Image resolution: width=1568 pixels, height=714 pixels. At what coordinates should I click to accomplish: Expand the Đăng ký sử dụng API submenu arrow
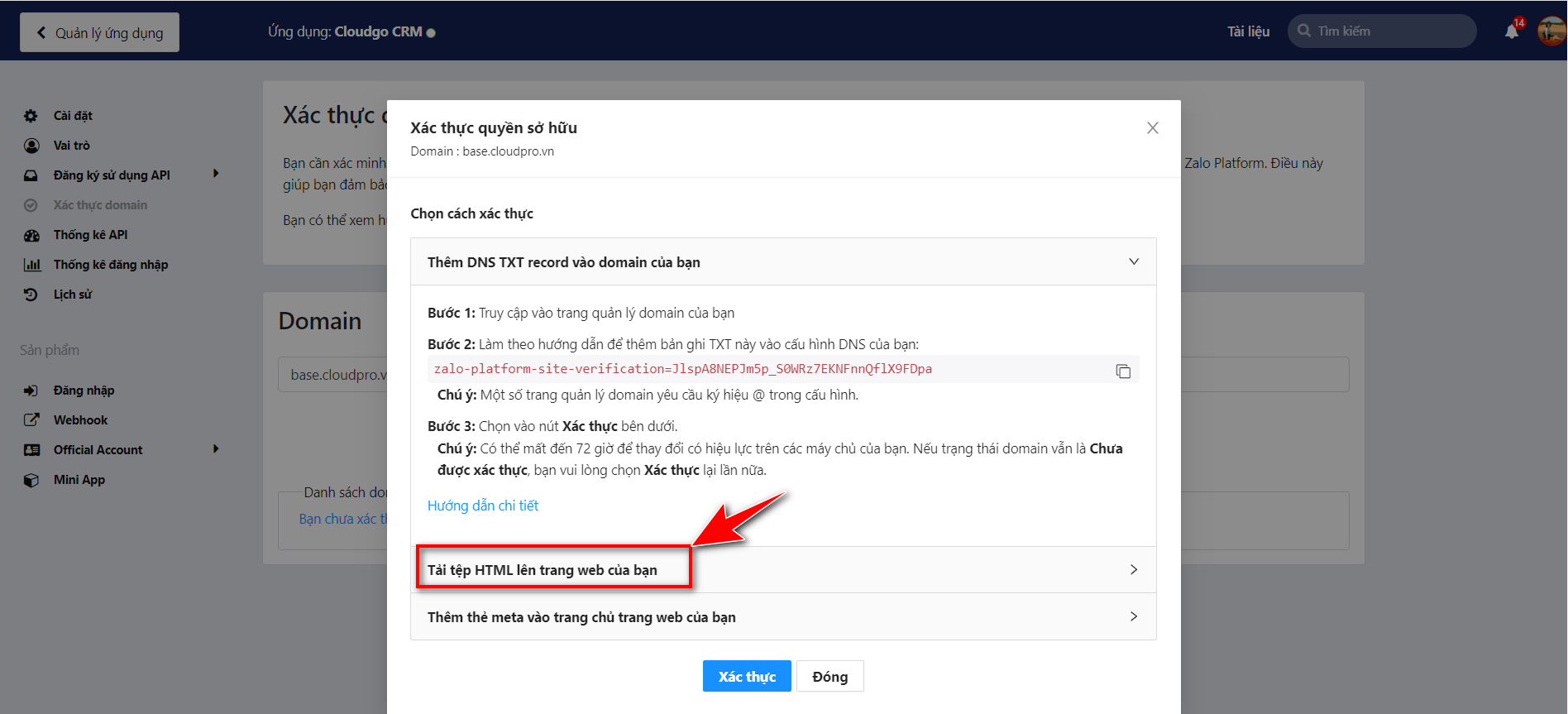(216, 174)
